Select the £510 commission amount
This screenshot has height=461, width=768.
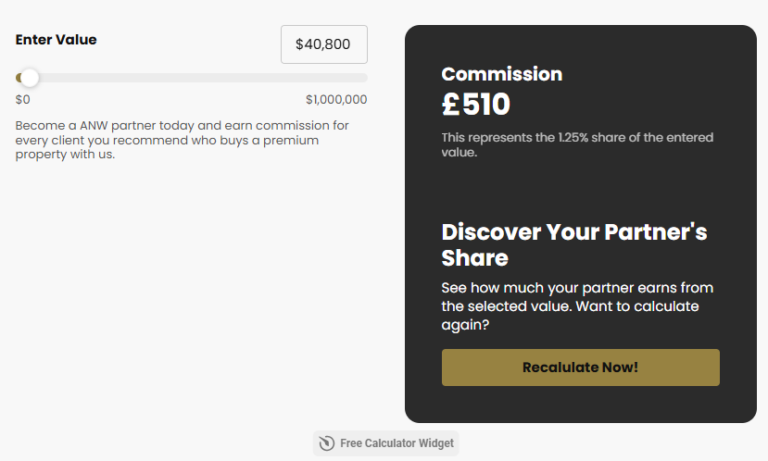476,104
